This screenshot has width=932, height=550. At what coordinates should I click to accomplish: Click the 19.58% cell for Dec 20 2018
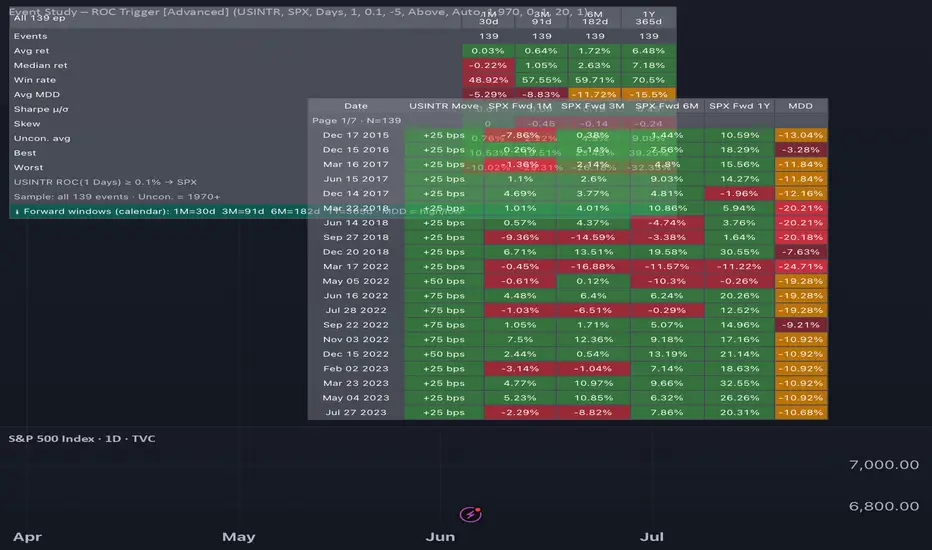(x=666, y=252)
